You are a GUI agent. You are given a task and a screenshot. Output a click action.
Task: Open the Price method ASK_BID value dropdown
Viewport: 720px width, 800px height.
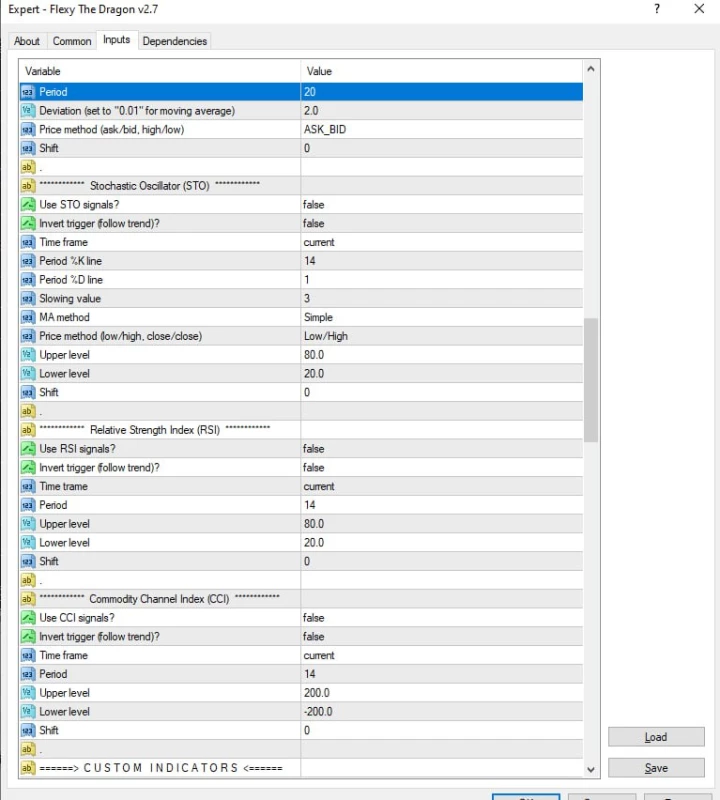[x=440, y=130]
